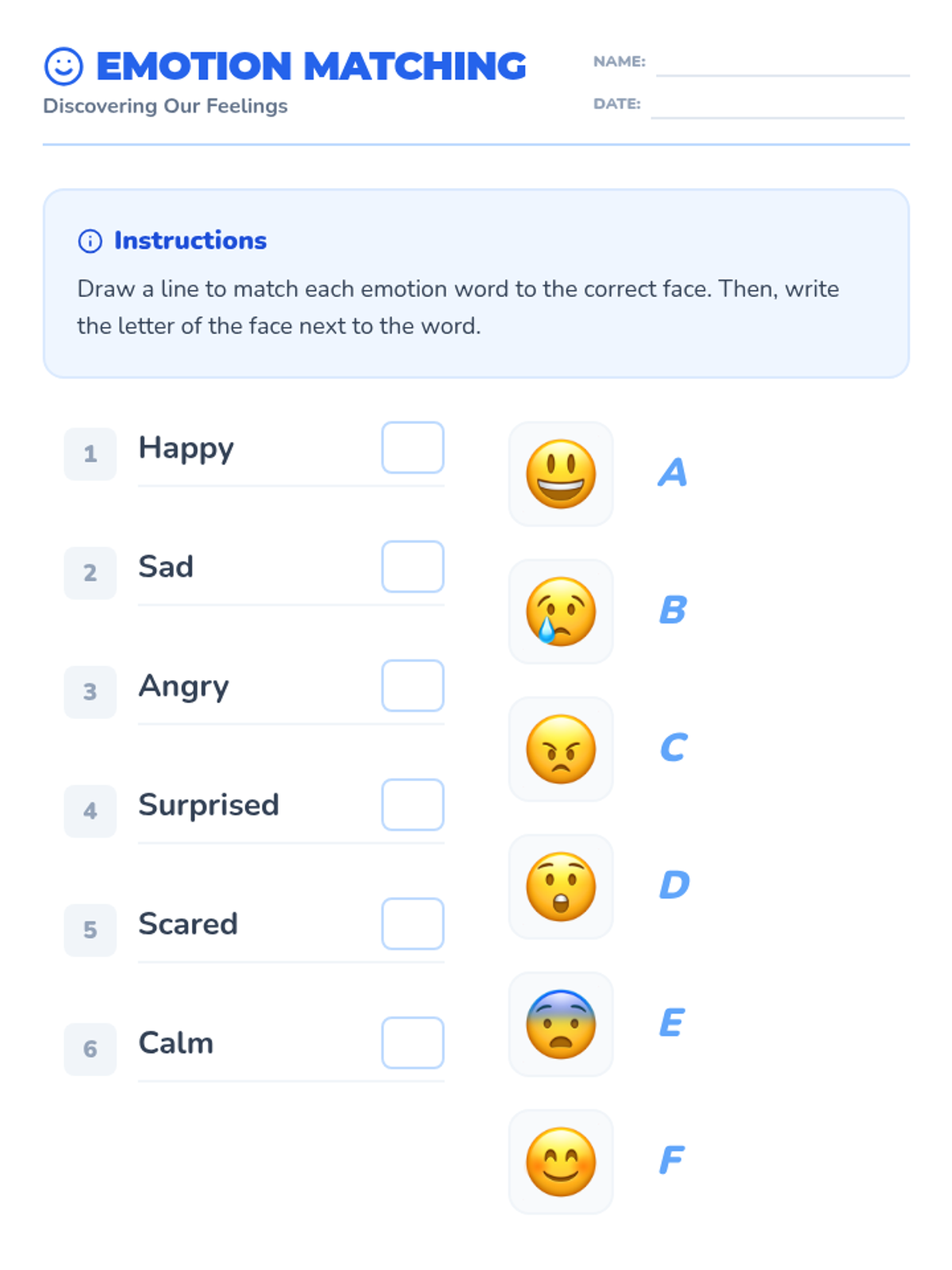Select the answer box beside Surprised
Screen dimensions: 952x1270
tap(413, 805)
